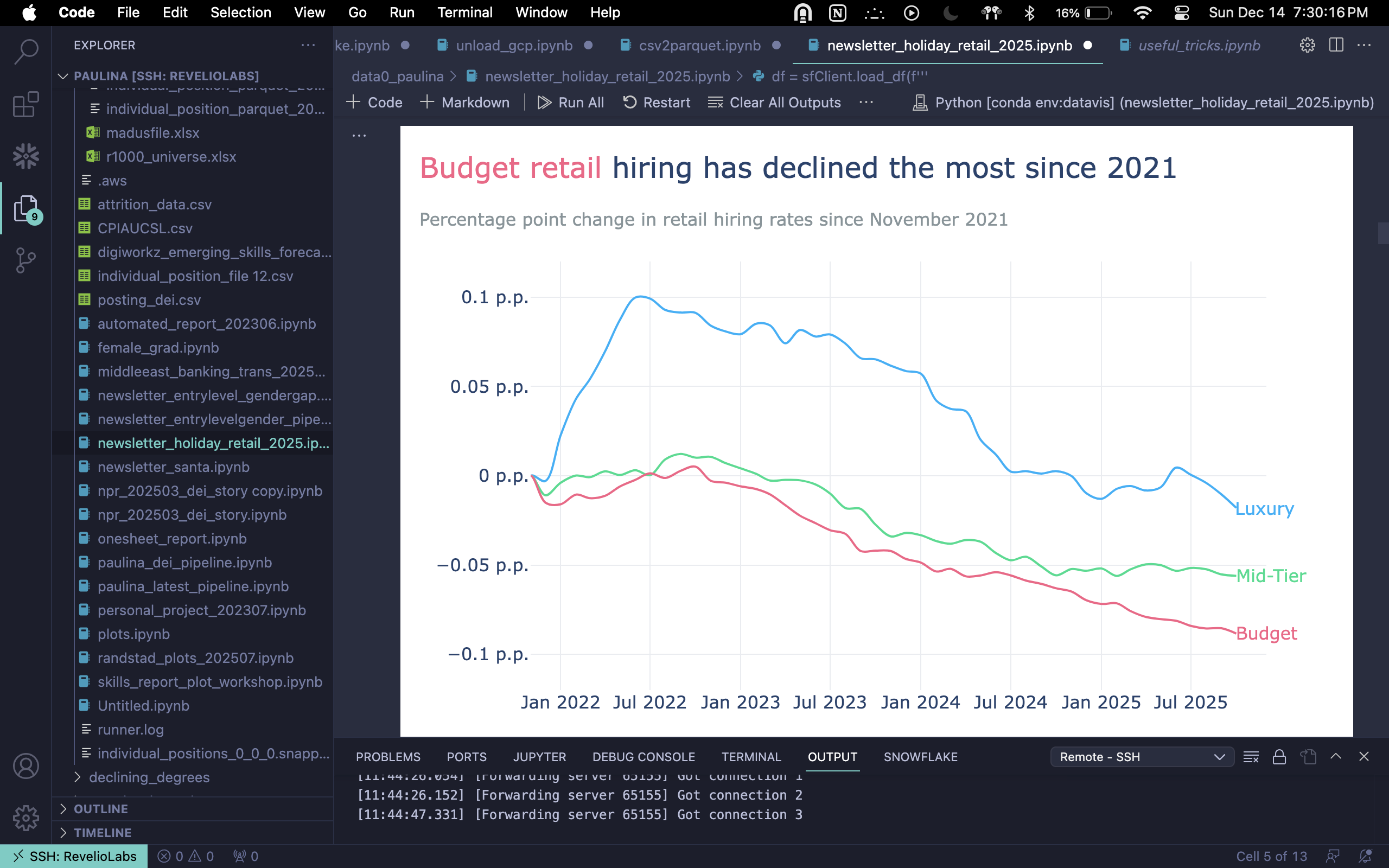Screen dimensions: 1389x868
Task: Click the notebook vertical scrollbar marker
Action: [1382, 233]
